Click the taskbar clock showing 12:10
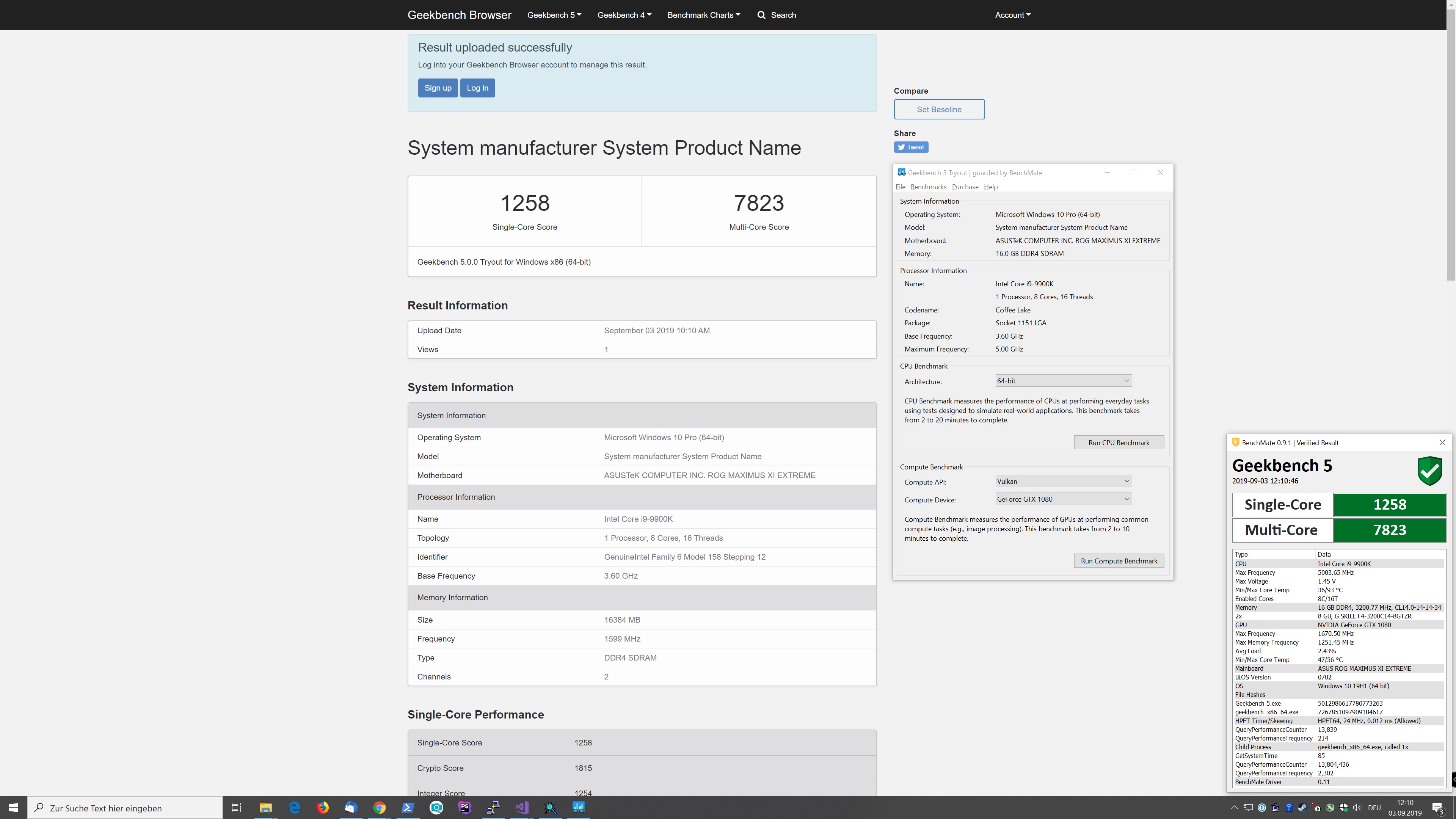 [x=1404, y=808]
